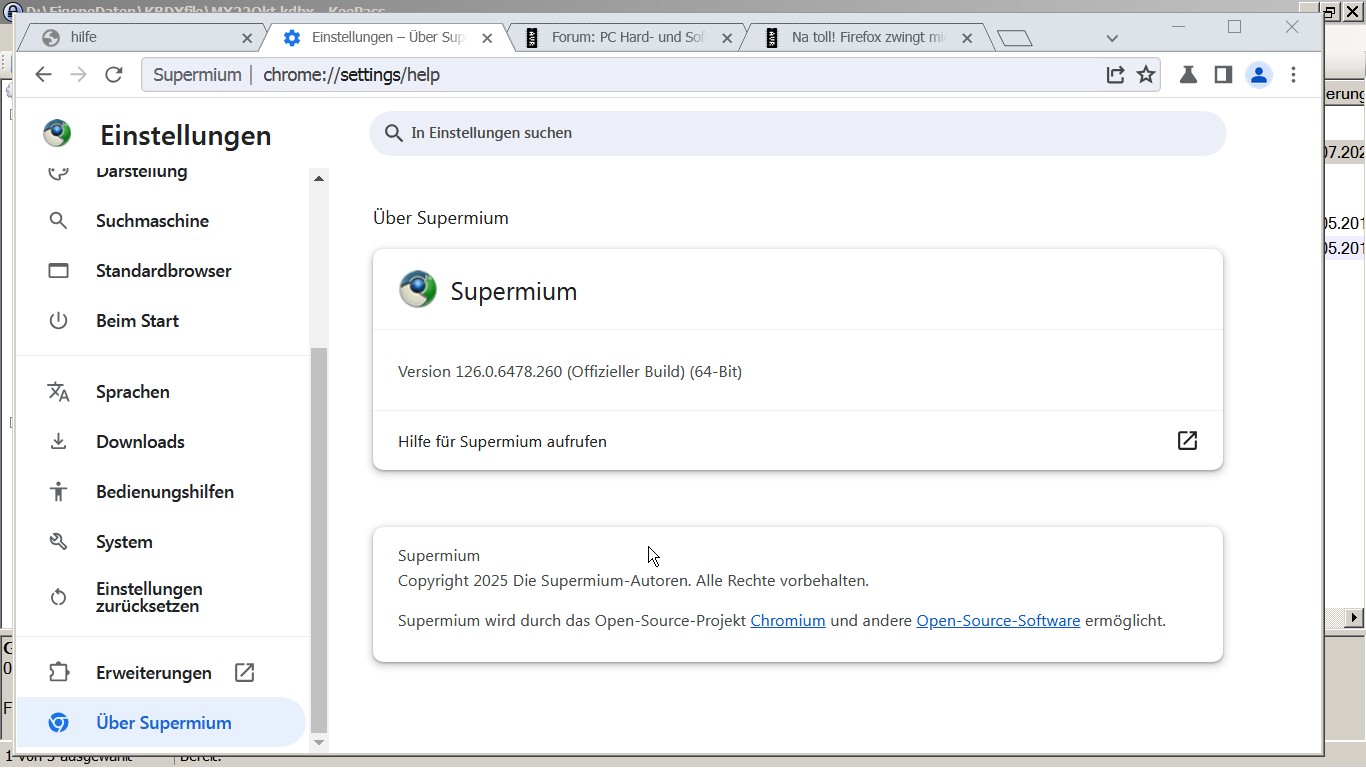Switch to the hilfe tab
This screenshot has width=1366, height=768.
tap(140, 38)
